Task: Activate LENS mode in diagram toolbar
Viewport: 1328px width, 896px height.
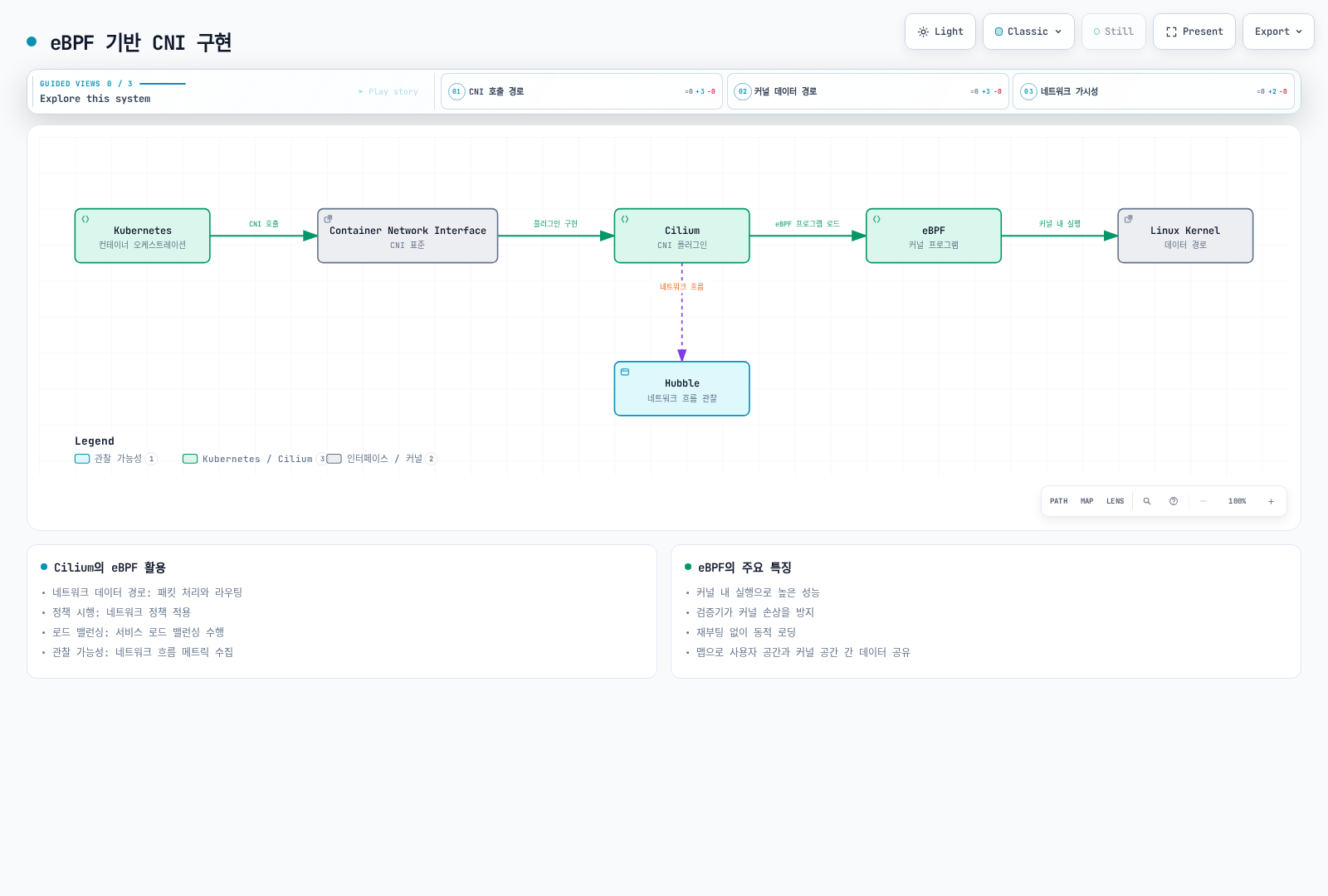Action: point(1116,501)
